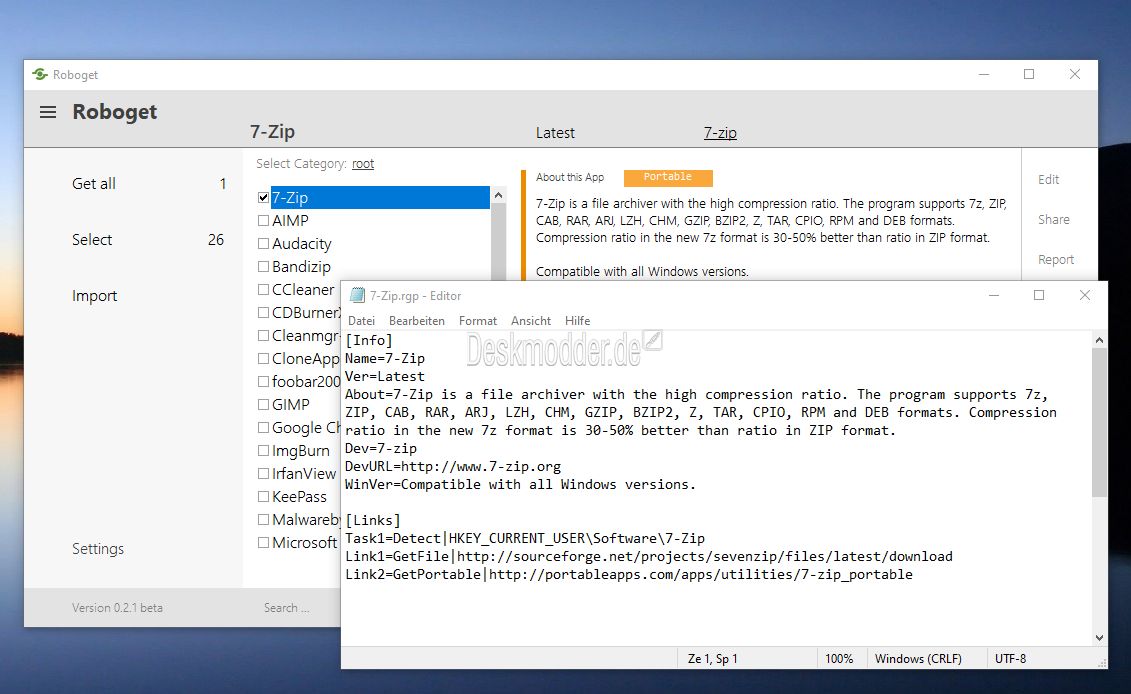Viewport: 1131px width, 694px height.
Task: Check the CDBurnerXP checkbox
Action: click(263, 313)
